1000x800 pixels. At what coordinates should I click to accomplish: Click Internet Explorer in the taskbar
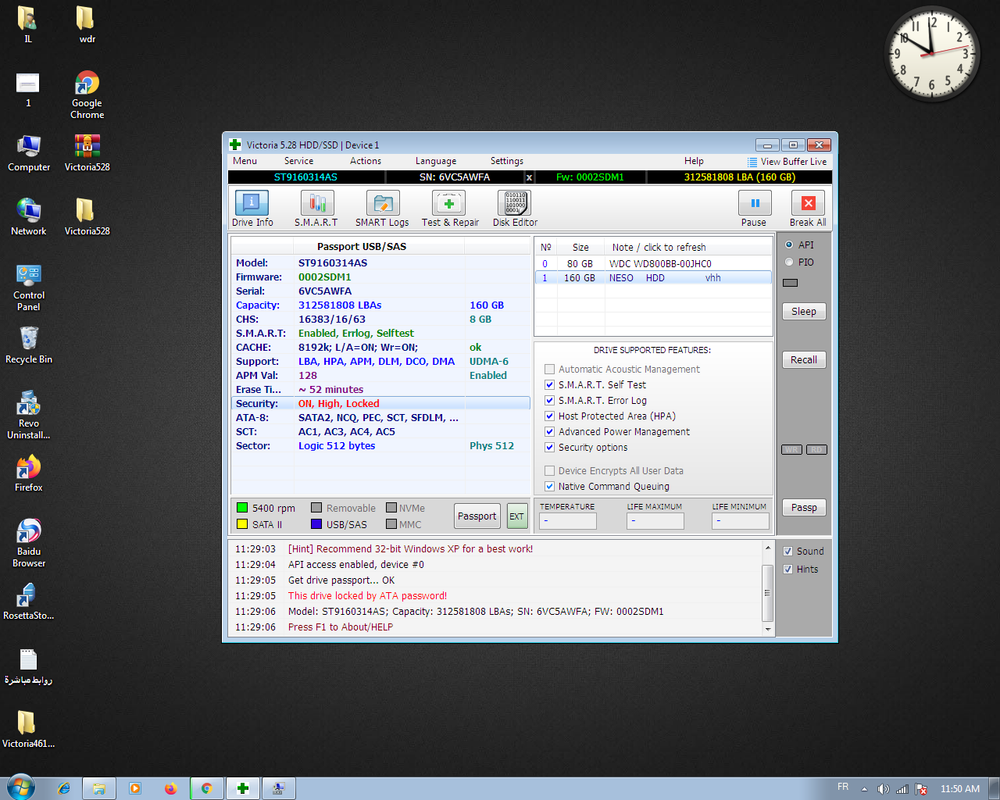[x=64, y=789]
